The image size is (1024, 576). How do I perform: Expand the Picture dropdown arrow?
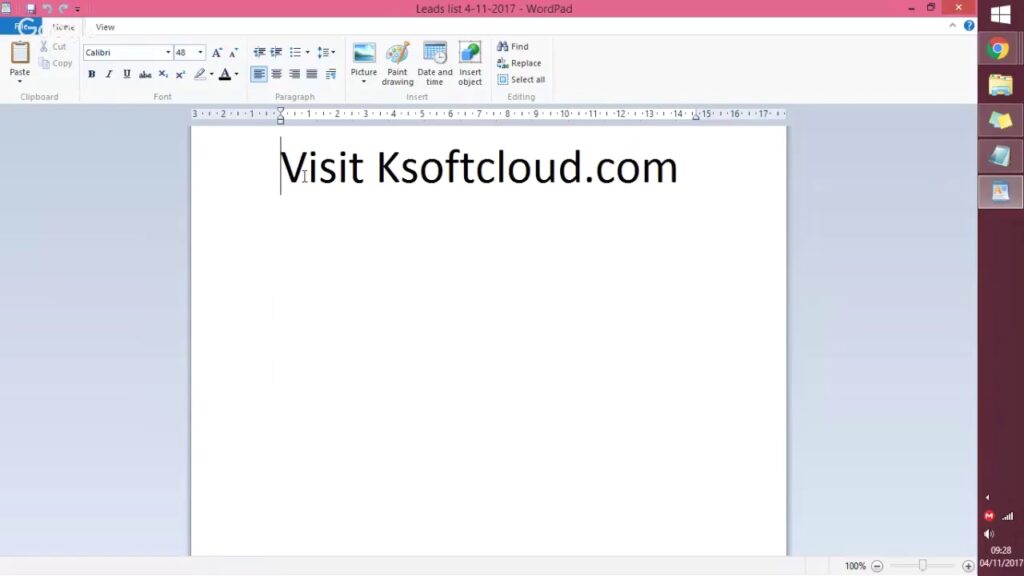tap(364, 82)
